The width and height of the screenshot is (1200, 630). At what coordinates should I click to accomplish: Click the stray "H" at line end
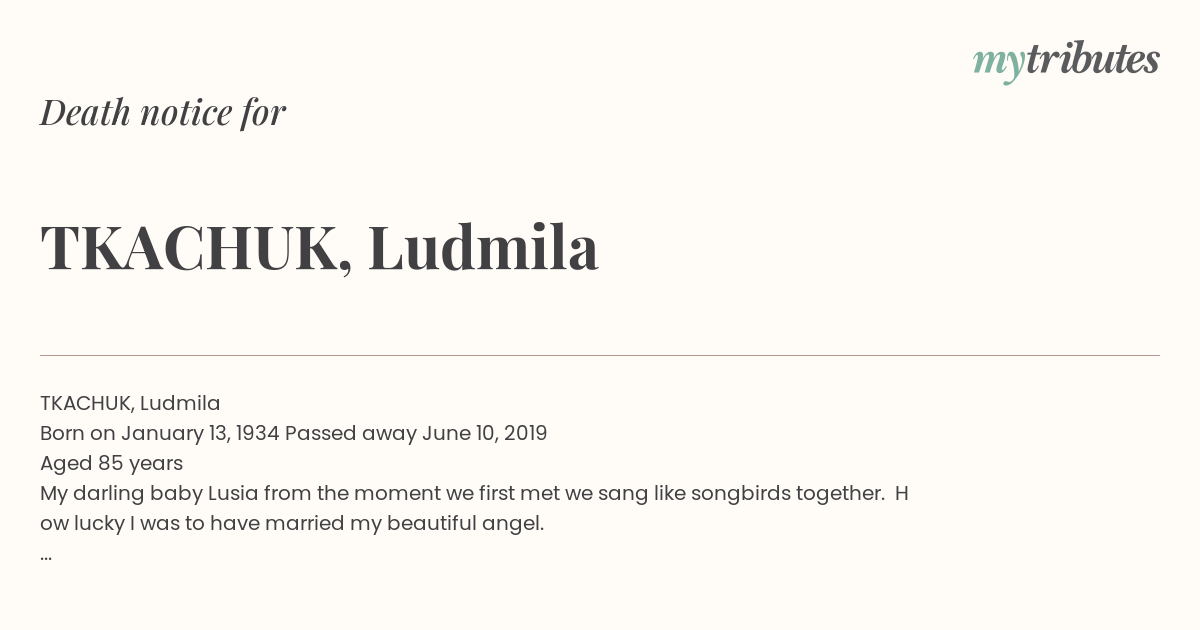tap(901, 493)
